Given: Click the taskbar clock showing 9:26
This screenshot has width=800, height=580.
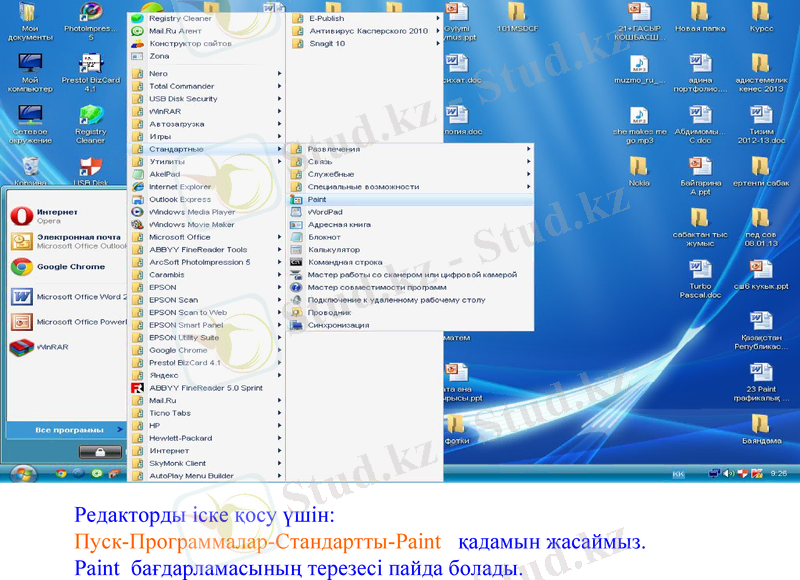Looking at the screenshot, I should [x=778, y=473].
